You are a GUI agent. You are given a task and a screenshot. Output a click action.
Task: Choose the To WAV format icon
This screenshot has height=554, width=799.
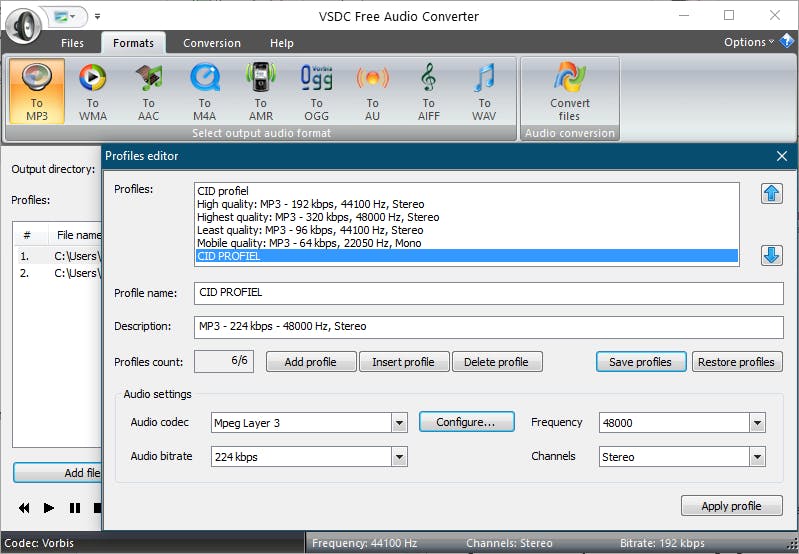coord(484,91)
